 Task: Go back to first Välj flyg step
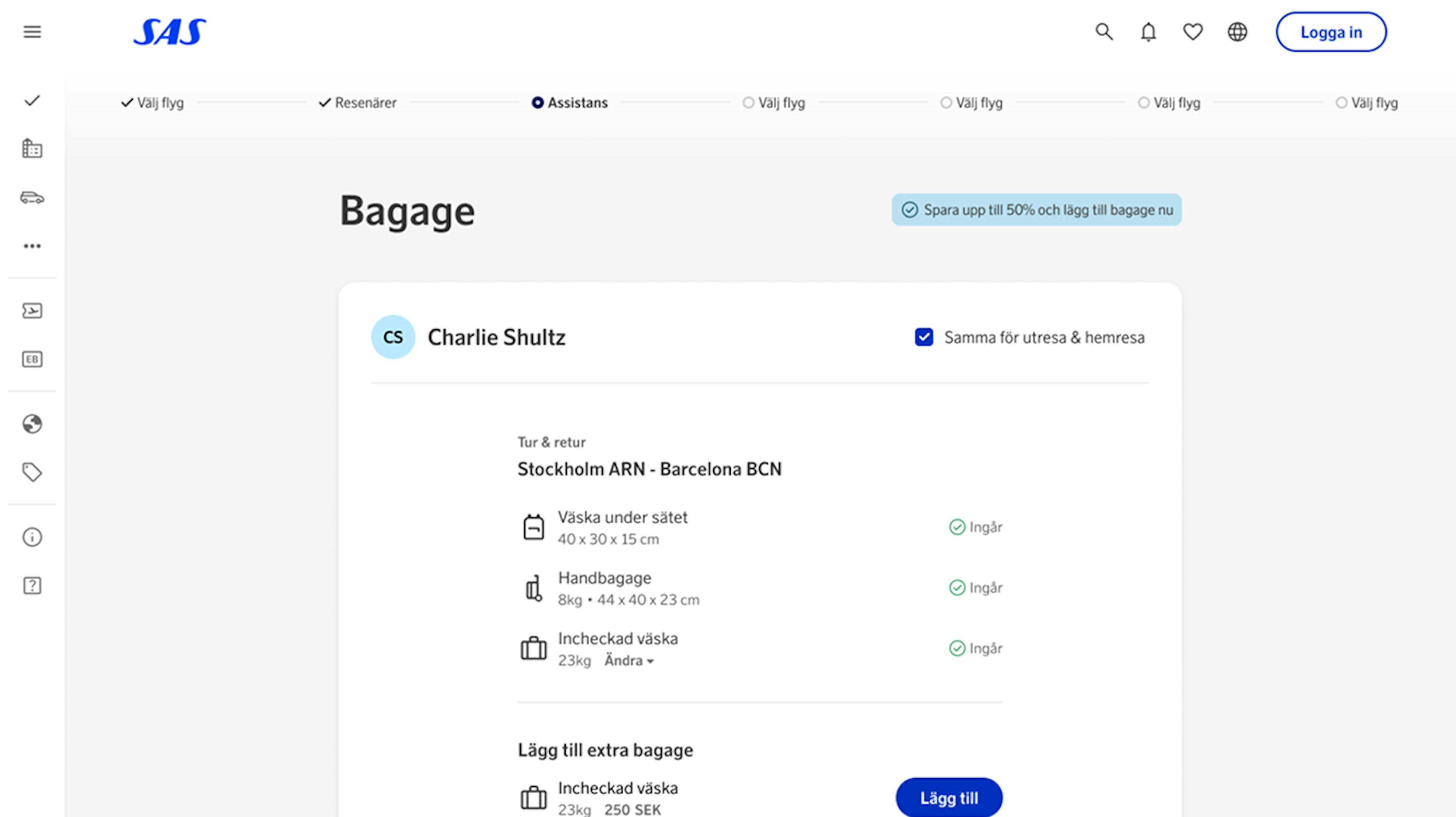click(x=153, y=103)
